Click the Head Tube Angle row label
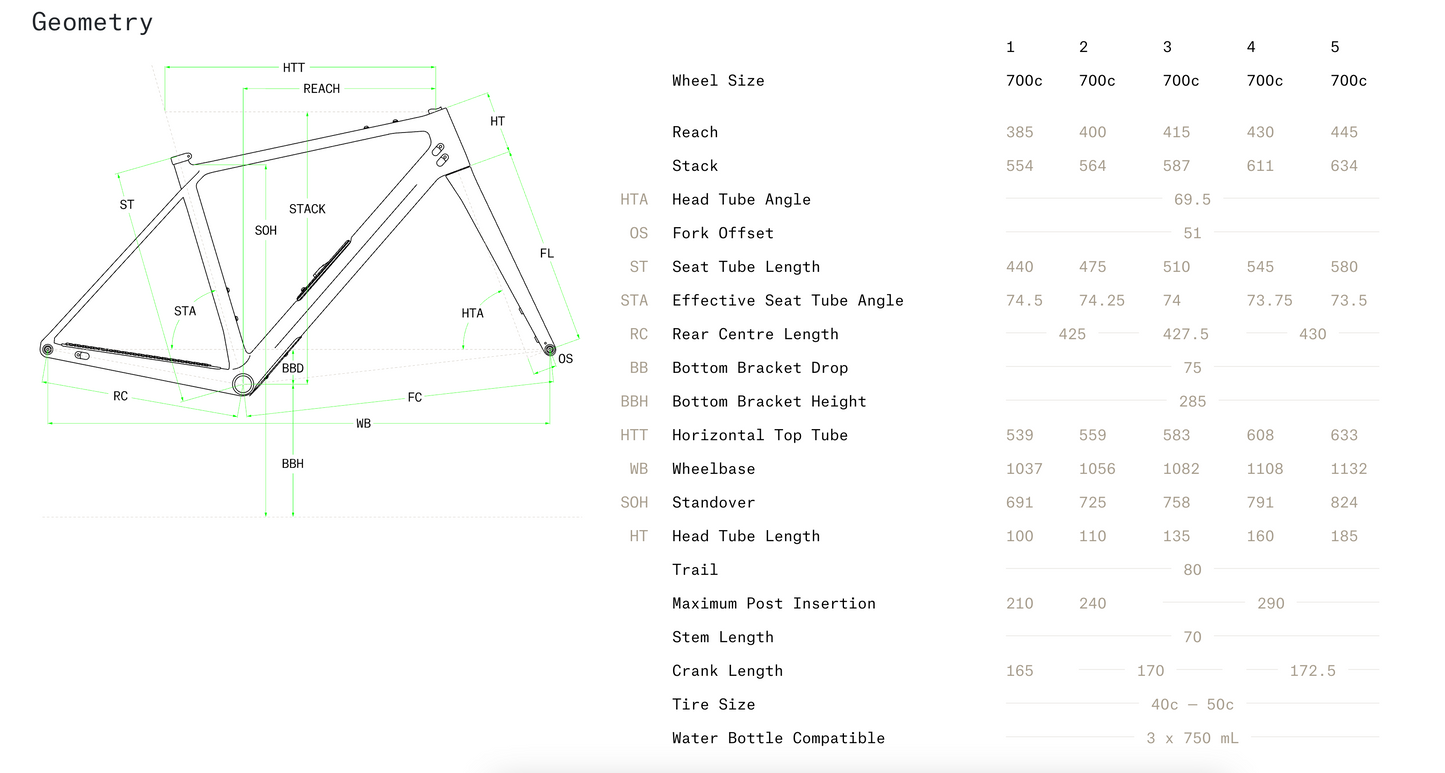Screen dimensions: 1445x773 pos(741,200)
